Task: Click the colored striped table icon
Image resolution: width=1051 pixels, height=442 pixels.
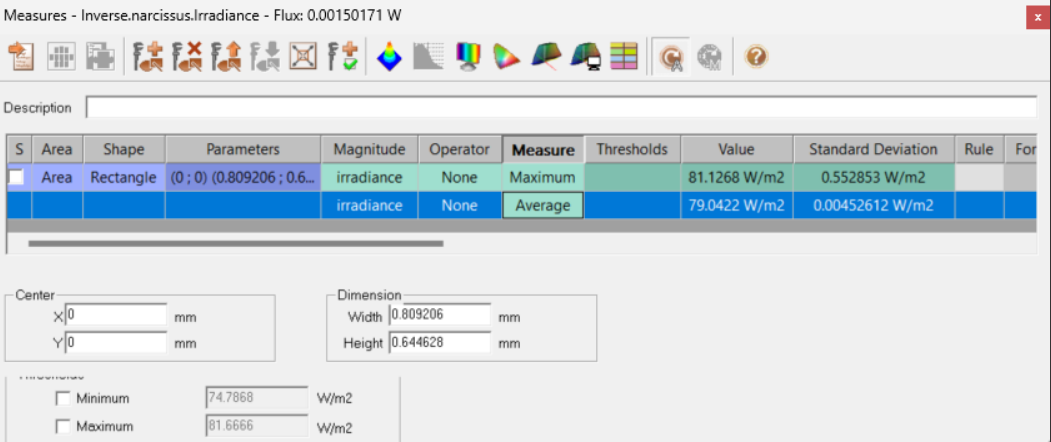Action: pos(623,56)
